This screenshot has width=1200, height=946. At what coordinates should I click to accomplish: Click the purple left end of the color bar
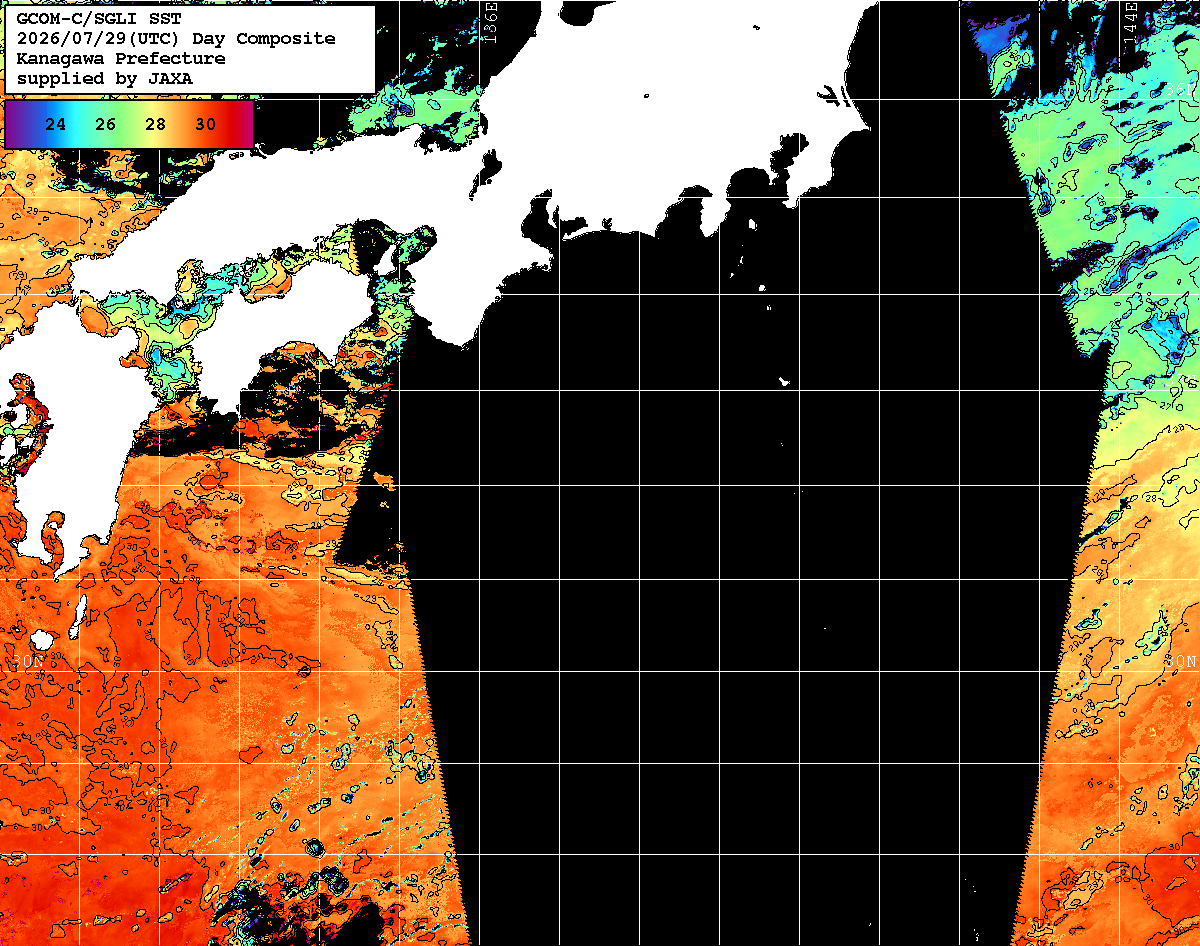point(14,125)
